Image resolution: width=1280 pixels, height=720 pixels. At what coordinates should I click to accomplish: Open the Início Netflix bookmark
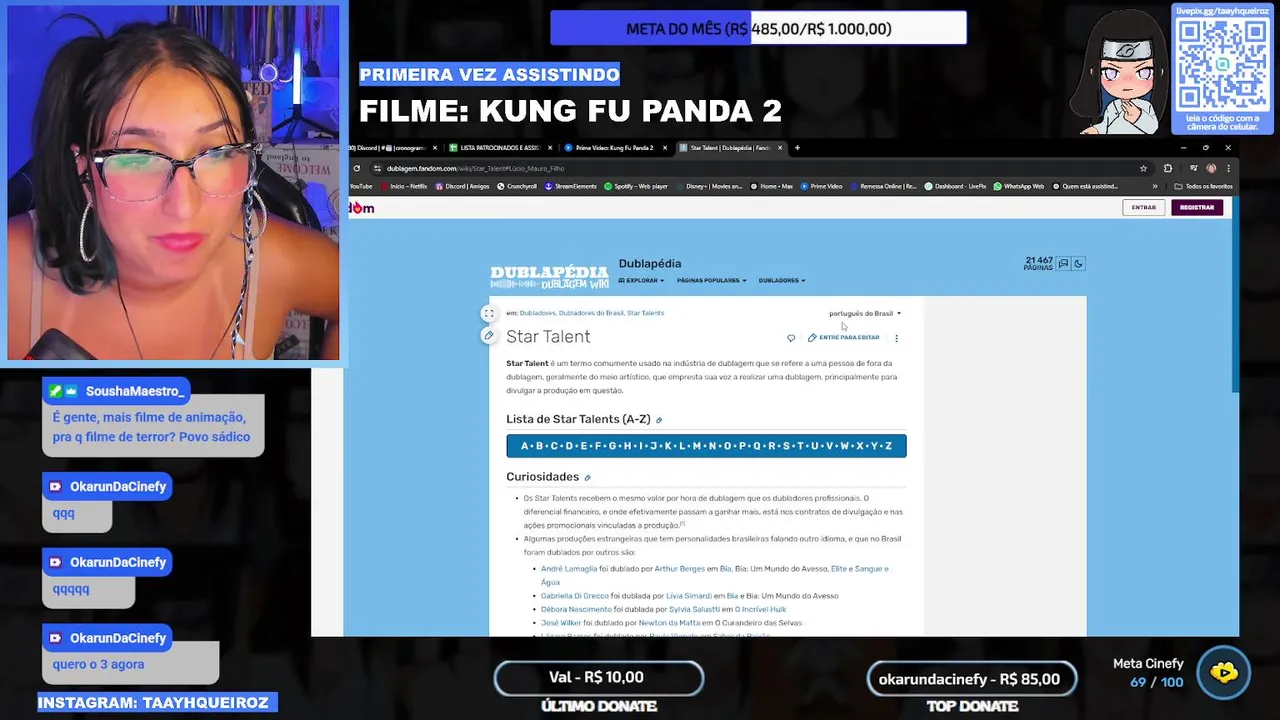tap(403, 186)
